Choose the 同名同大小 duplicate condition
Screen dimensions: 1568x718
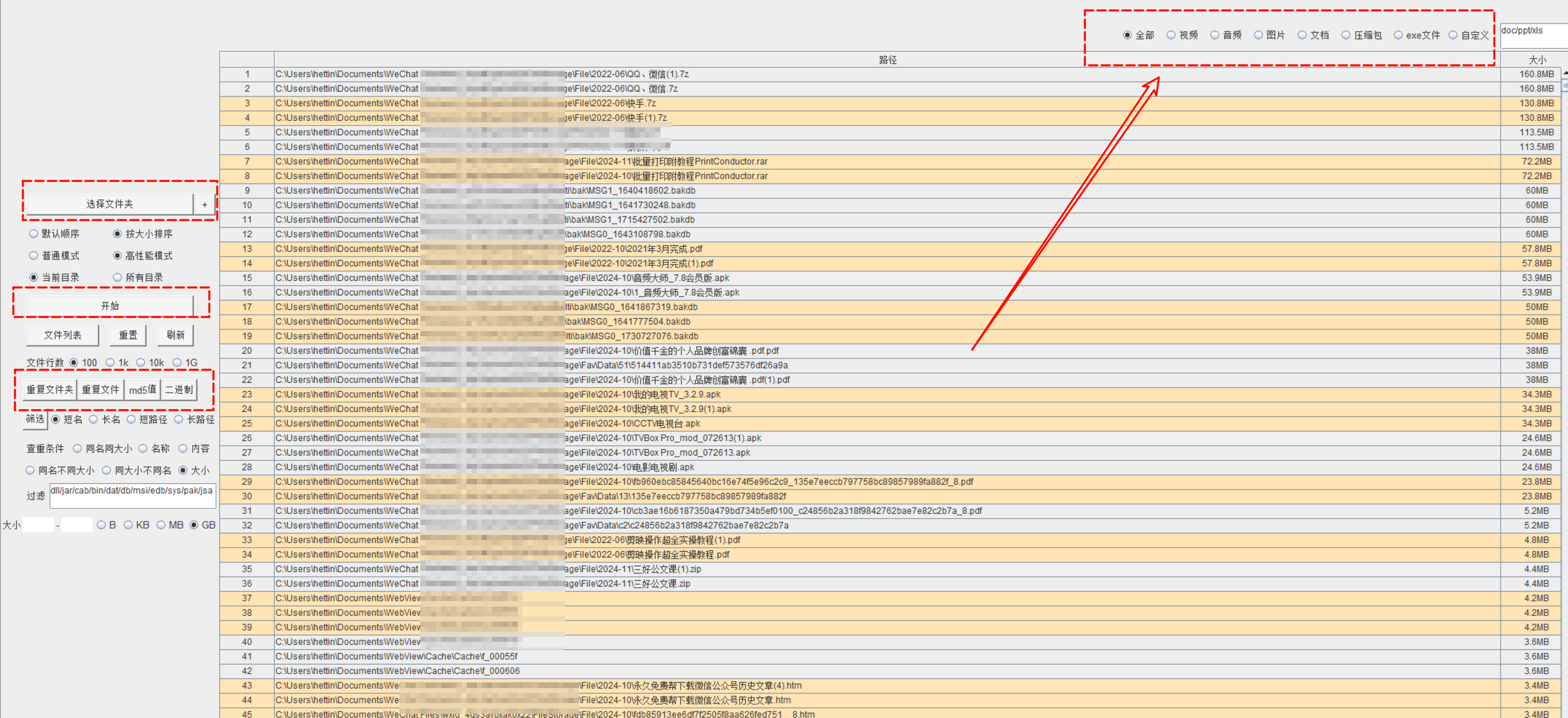[x=77, y=448]
